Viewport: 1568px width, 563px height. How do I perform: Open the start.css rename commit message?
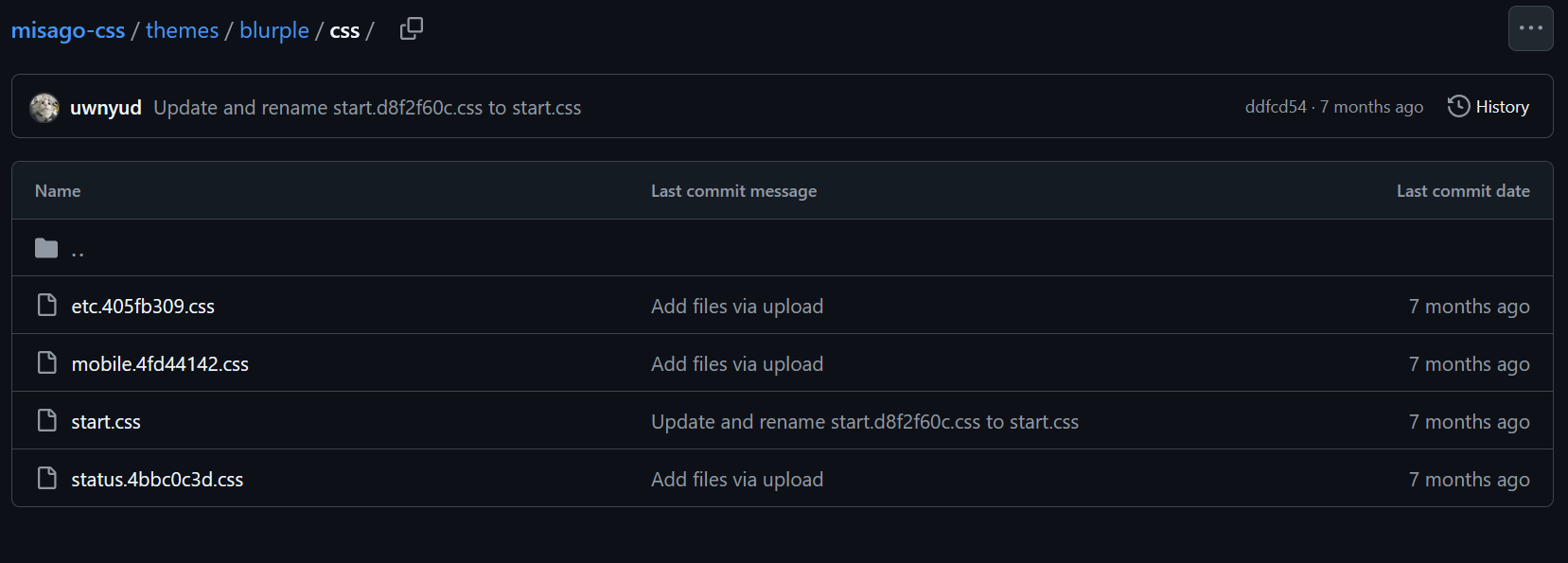[x=864, y=422]
